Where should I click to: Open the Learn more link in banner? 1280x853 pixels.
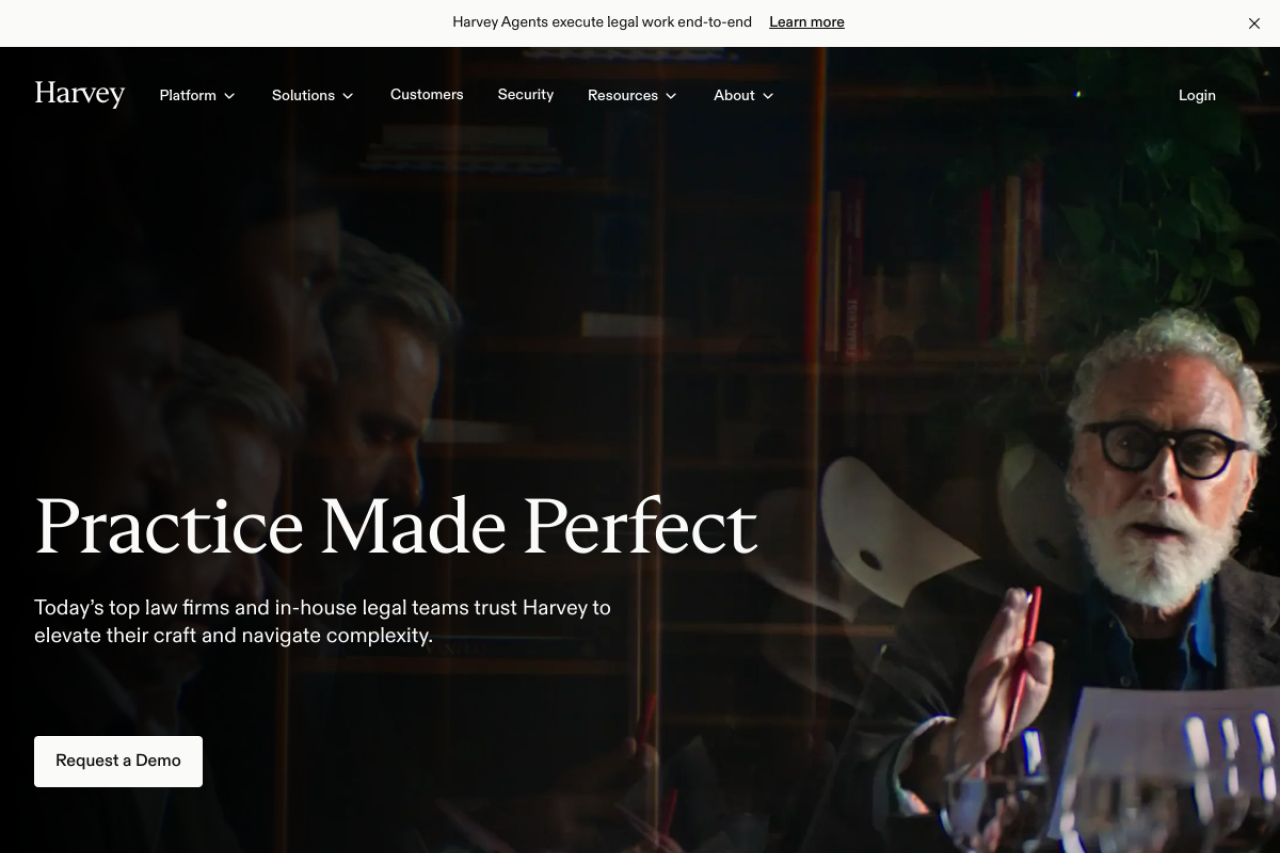806,22
